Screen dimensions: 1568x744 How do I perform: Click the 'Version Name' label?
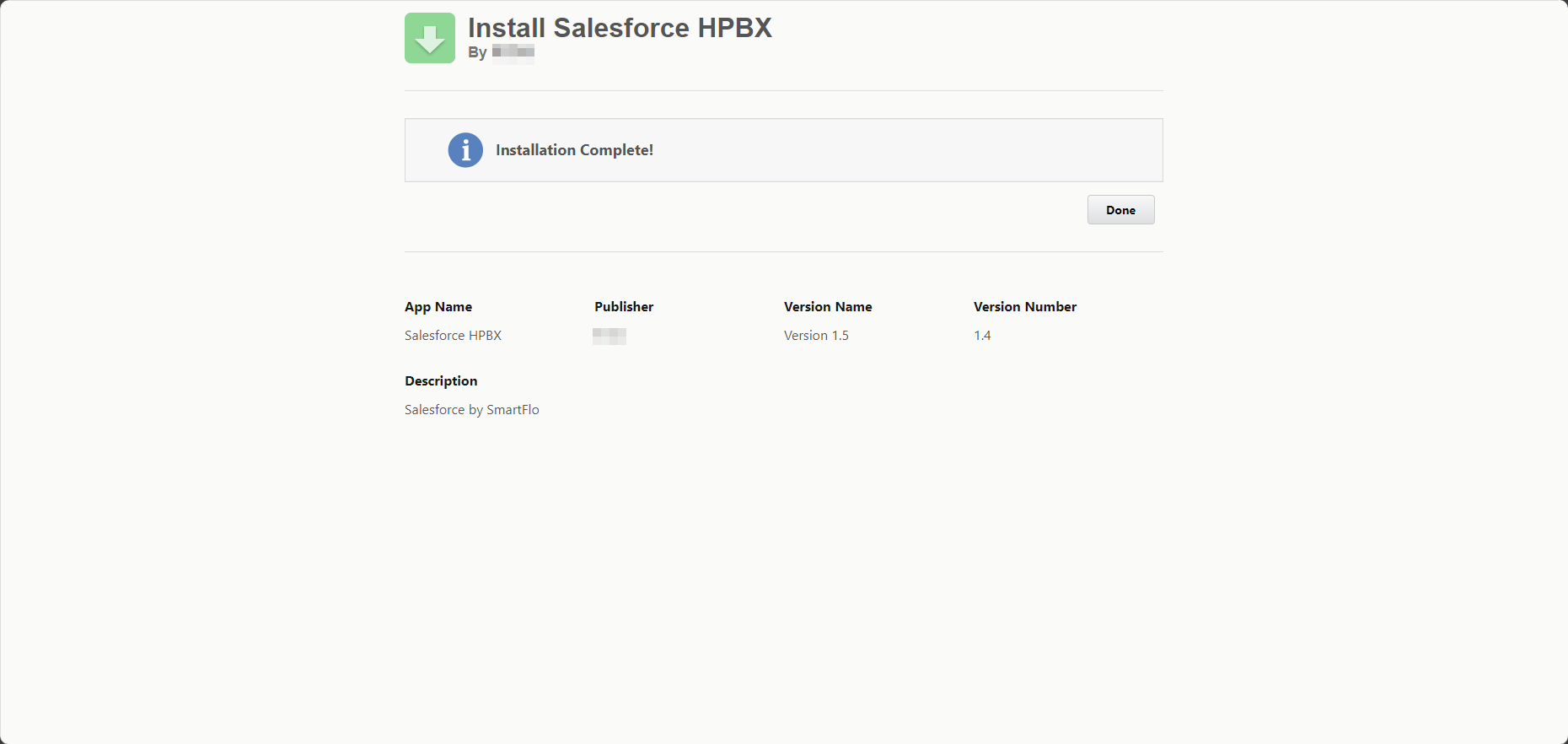tap(828, 307)
